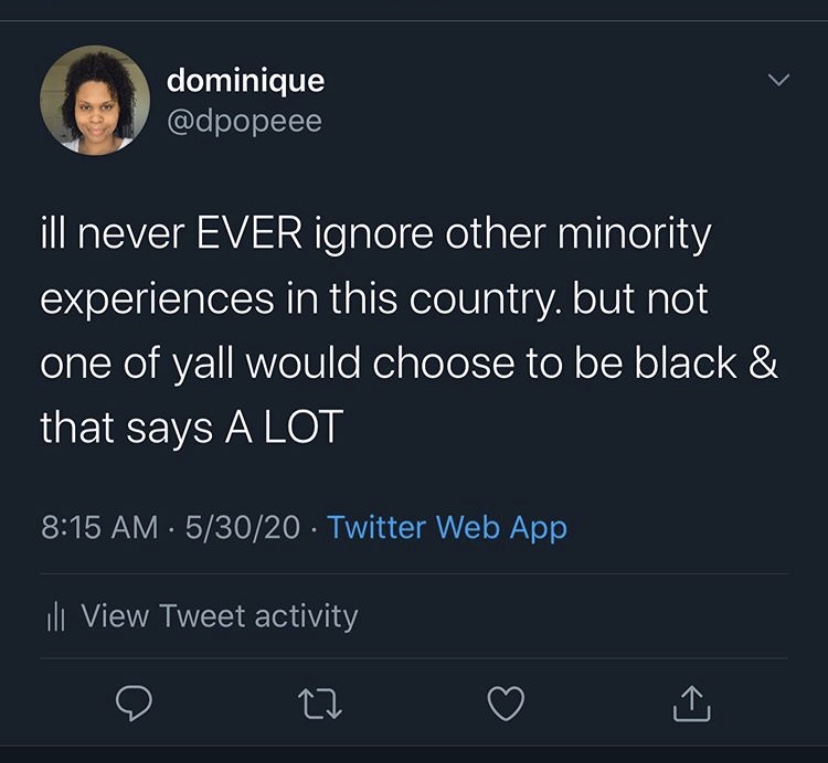Viewport: 828px width, 763px height.
Task: Click 'that says A LOT' text
Action: (191, 428)
